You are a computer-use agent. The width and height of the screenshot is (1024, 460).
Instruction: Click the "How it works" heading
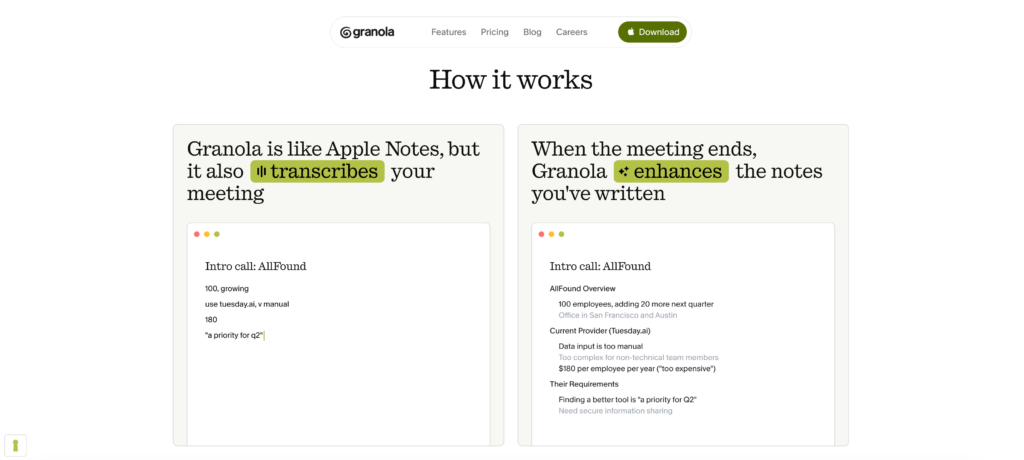(511, 80)
